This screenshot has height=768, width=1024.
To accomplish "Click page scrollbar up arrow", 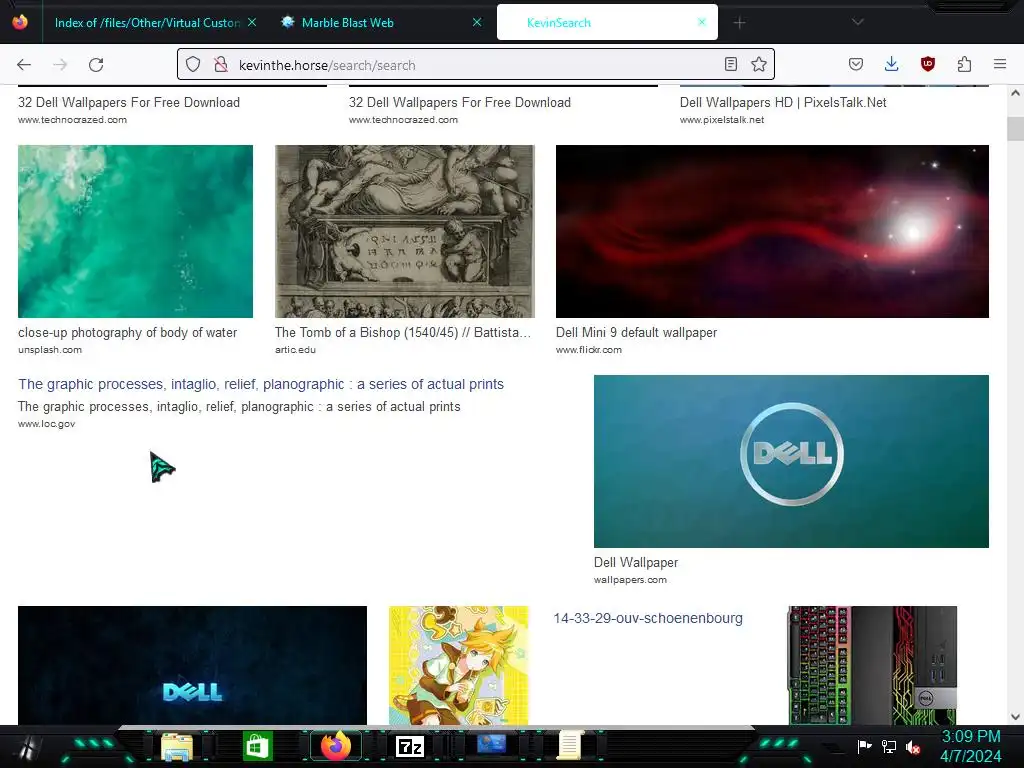I will 1015,93.
